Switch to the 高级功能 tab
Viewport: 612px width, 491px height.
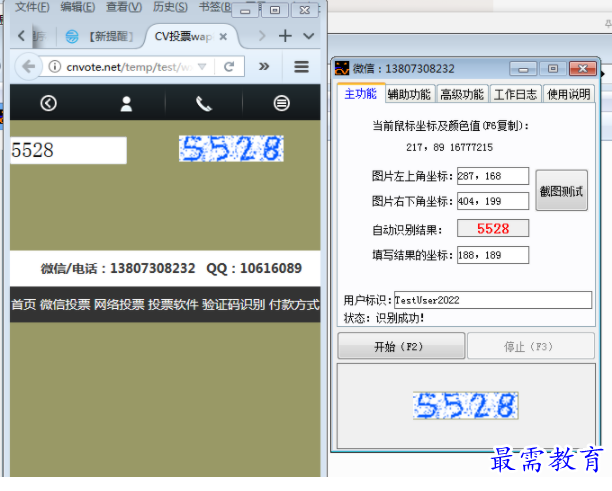462,94
